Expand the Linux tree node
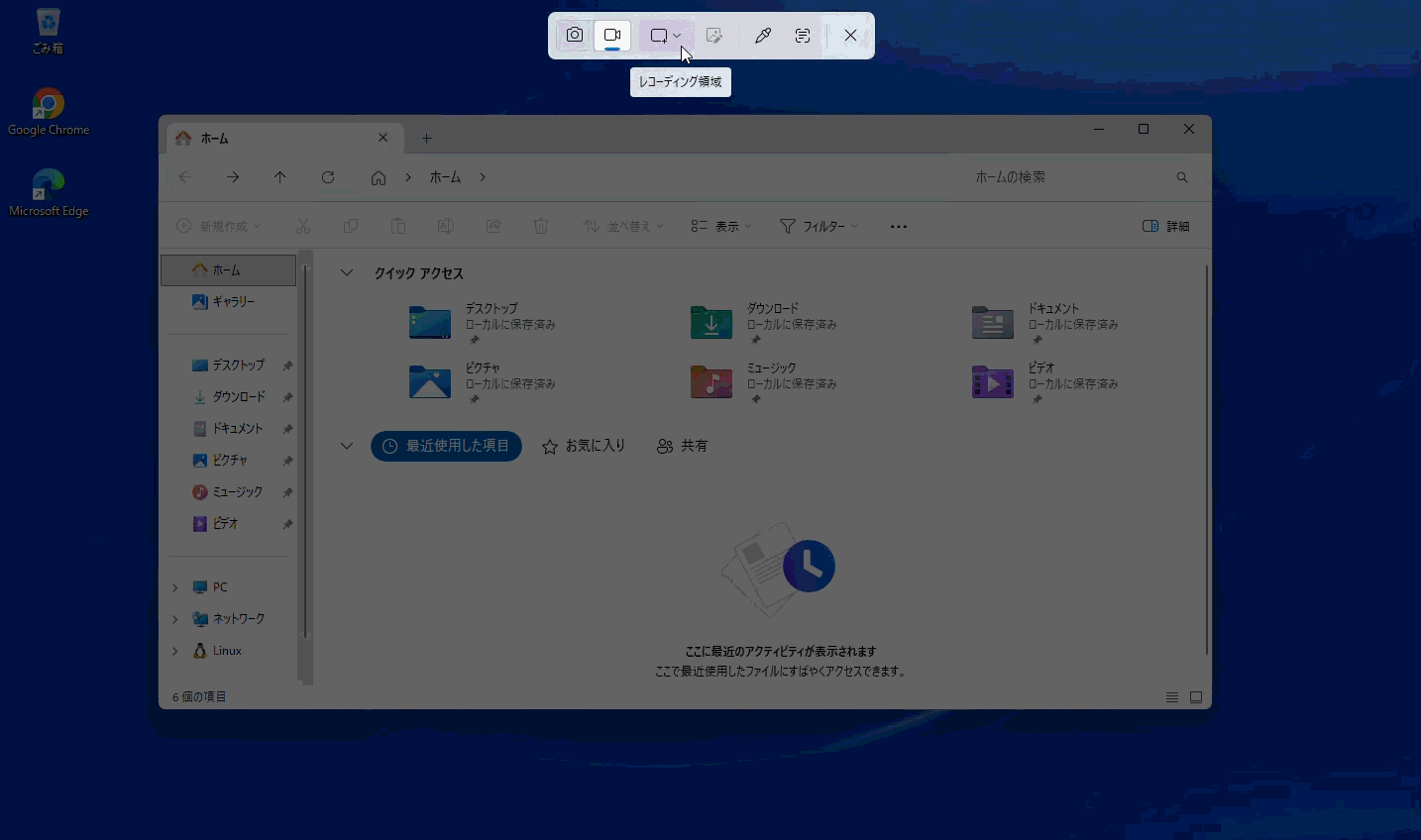1421x840 pixels. [175, 651]
